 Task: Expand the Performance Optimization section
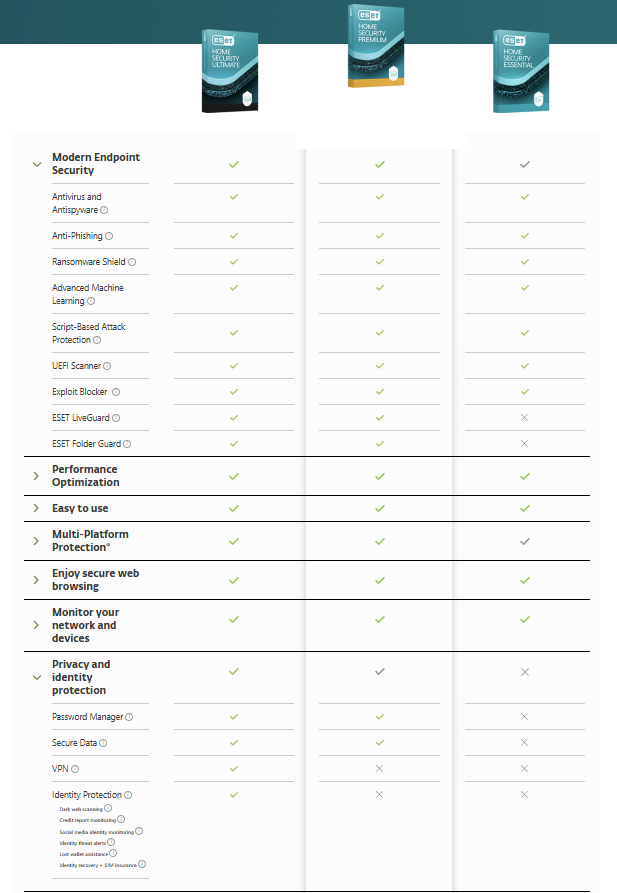pos(37,476)
